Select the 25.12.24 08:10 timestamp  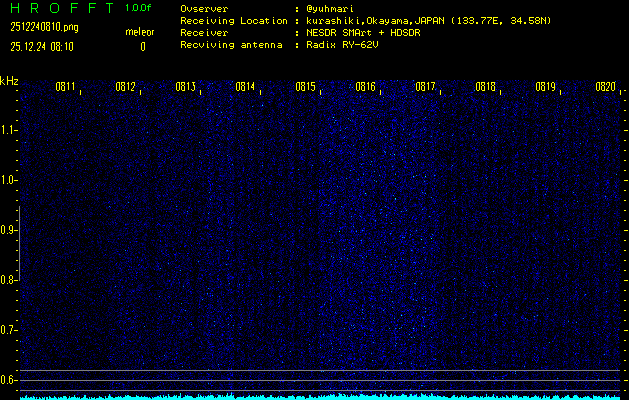[x=44, y=46]
